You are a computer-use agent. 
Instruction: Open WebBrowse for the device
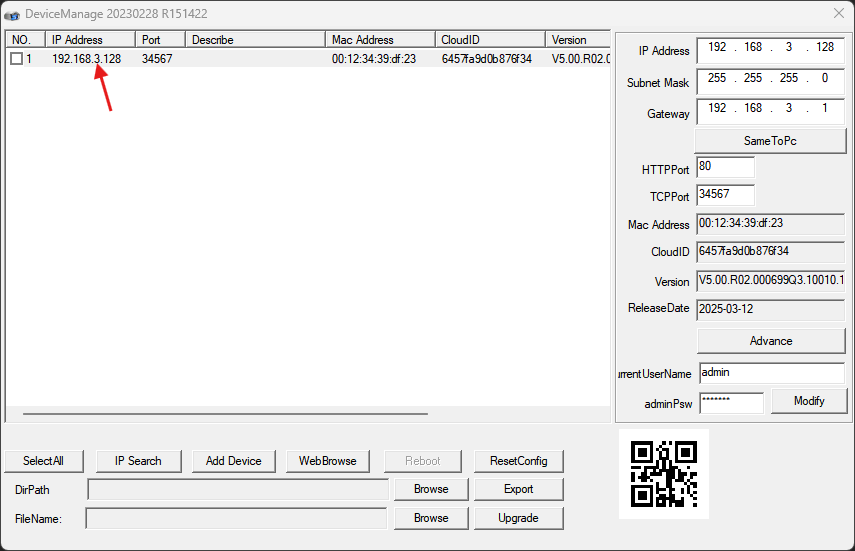(x=327, y=461)
